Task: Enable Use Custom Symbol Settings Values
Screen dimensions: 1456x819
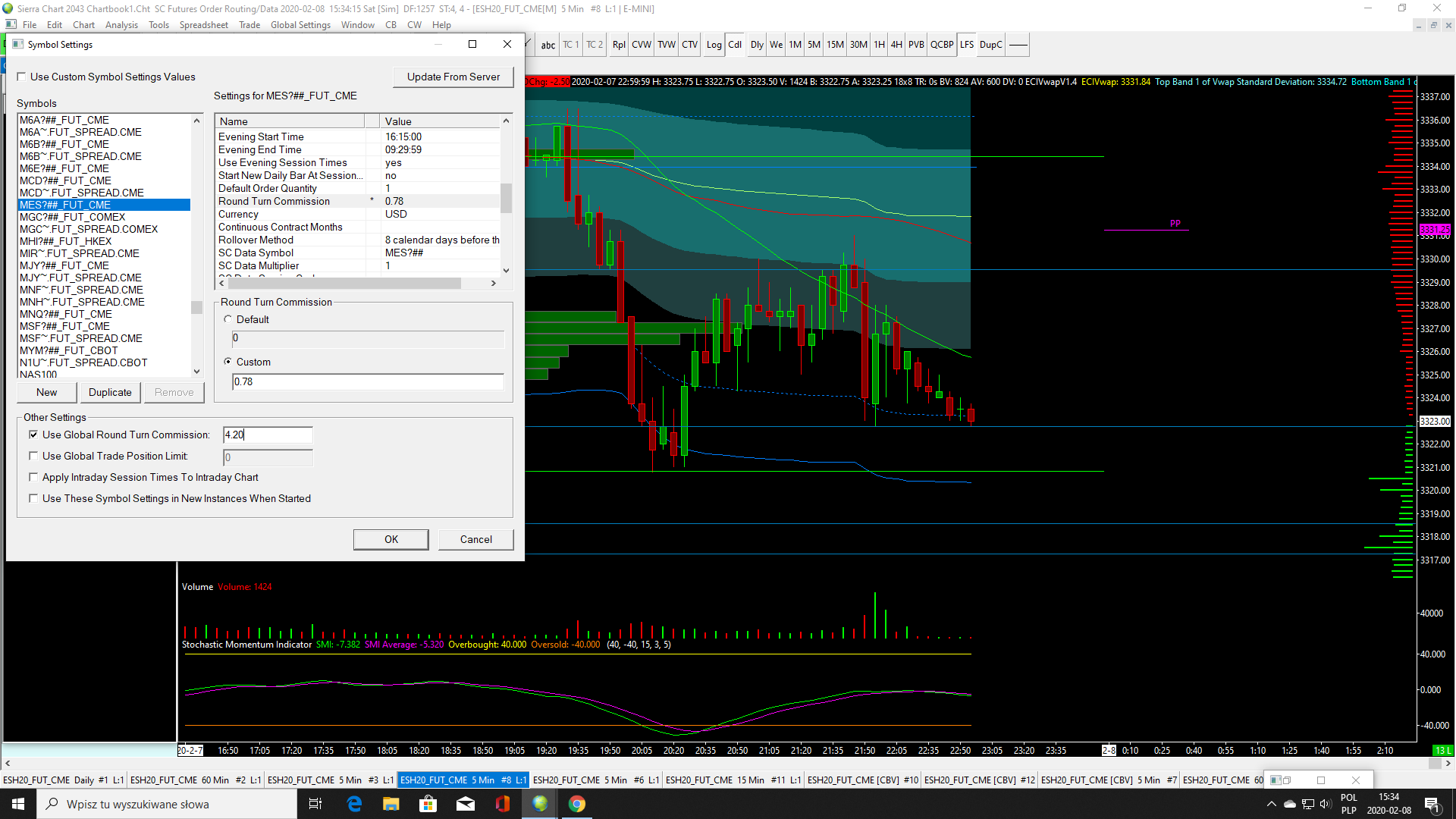Action: 22,77
